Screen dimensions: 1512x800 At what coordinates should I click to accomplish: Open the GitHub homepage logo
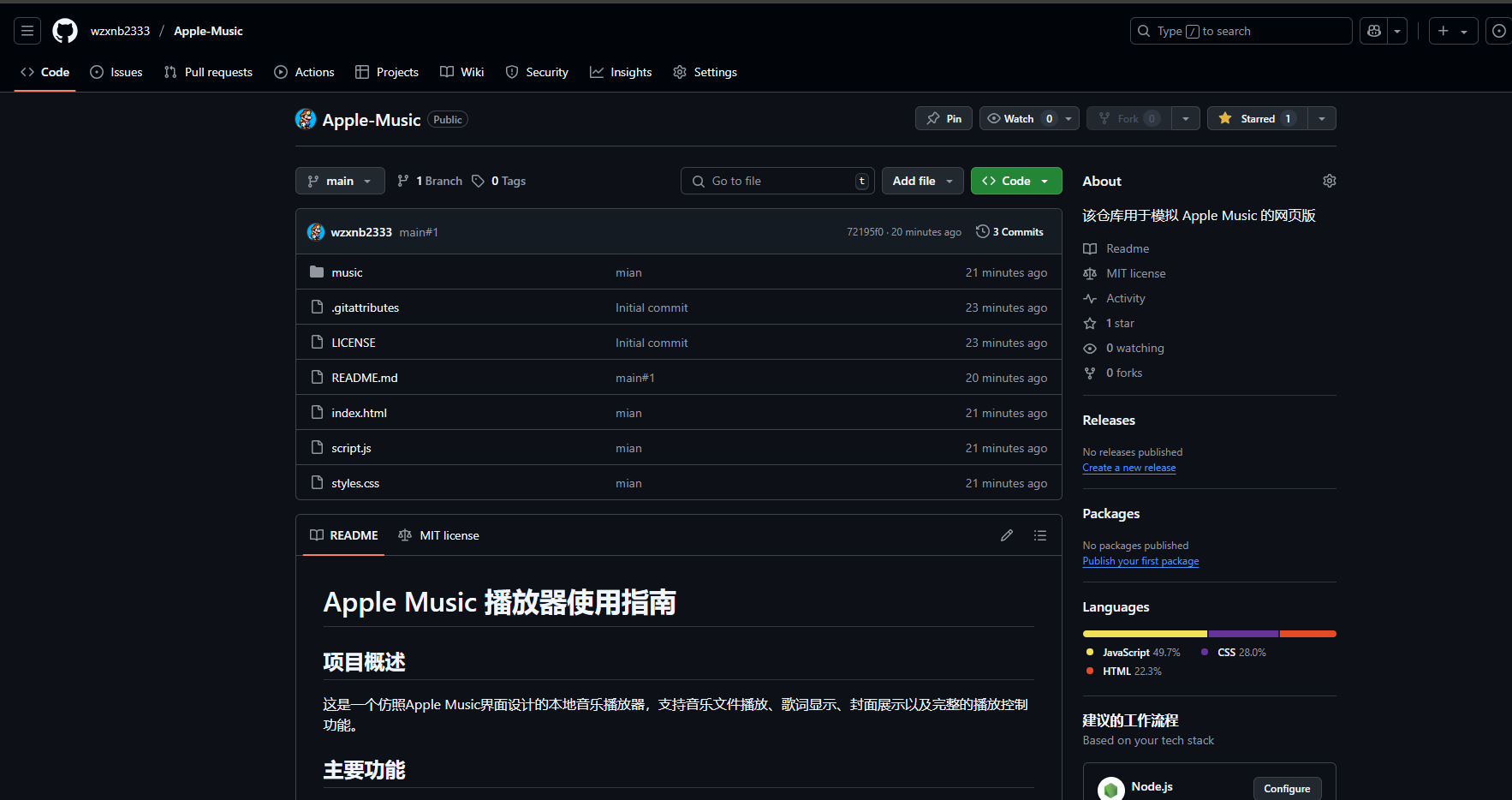(x=65, y=31)
